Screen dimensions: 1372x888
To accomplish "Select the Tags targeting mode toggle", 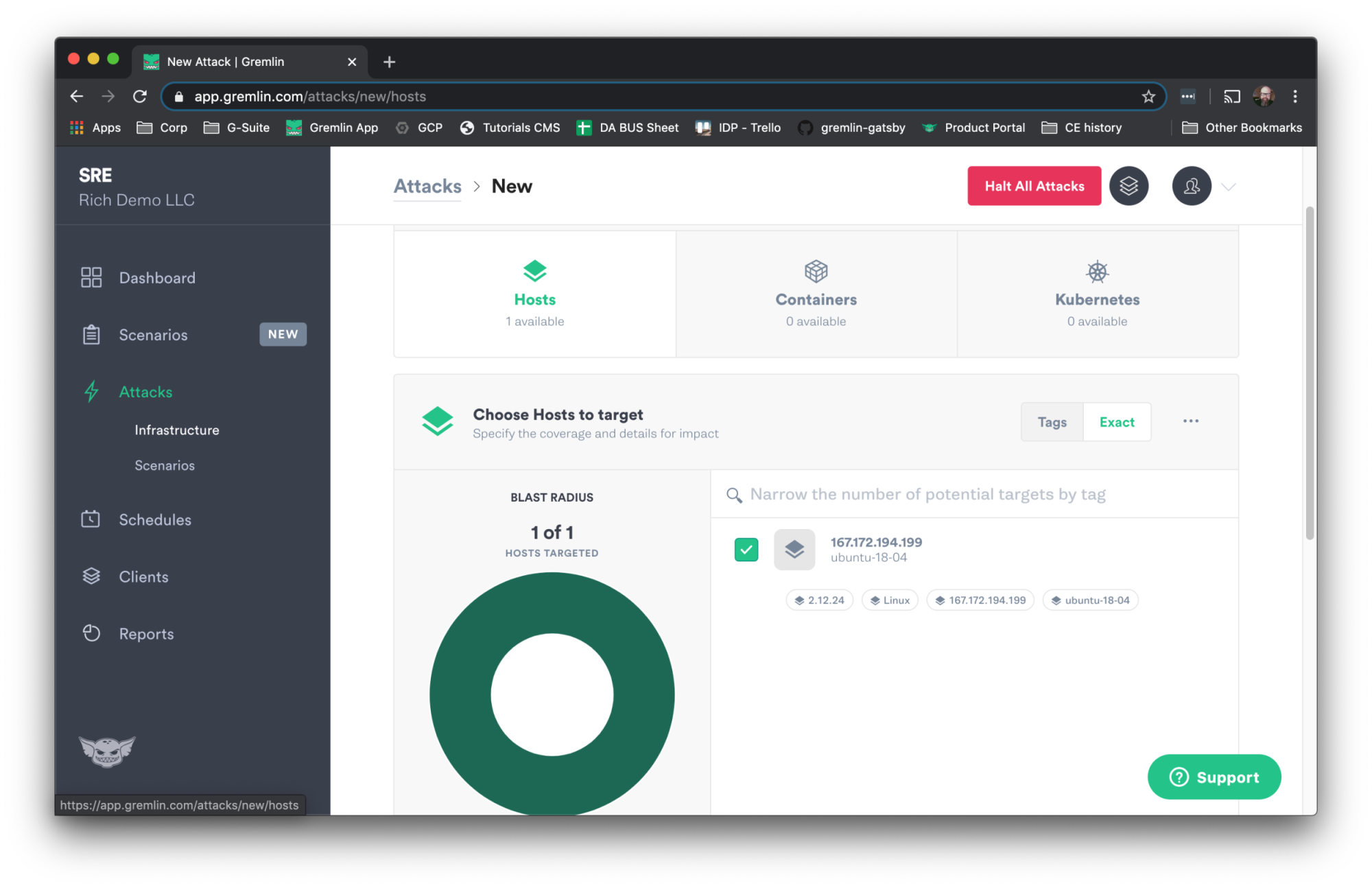I will coord(1052,421).
